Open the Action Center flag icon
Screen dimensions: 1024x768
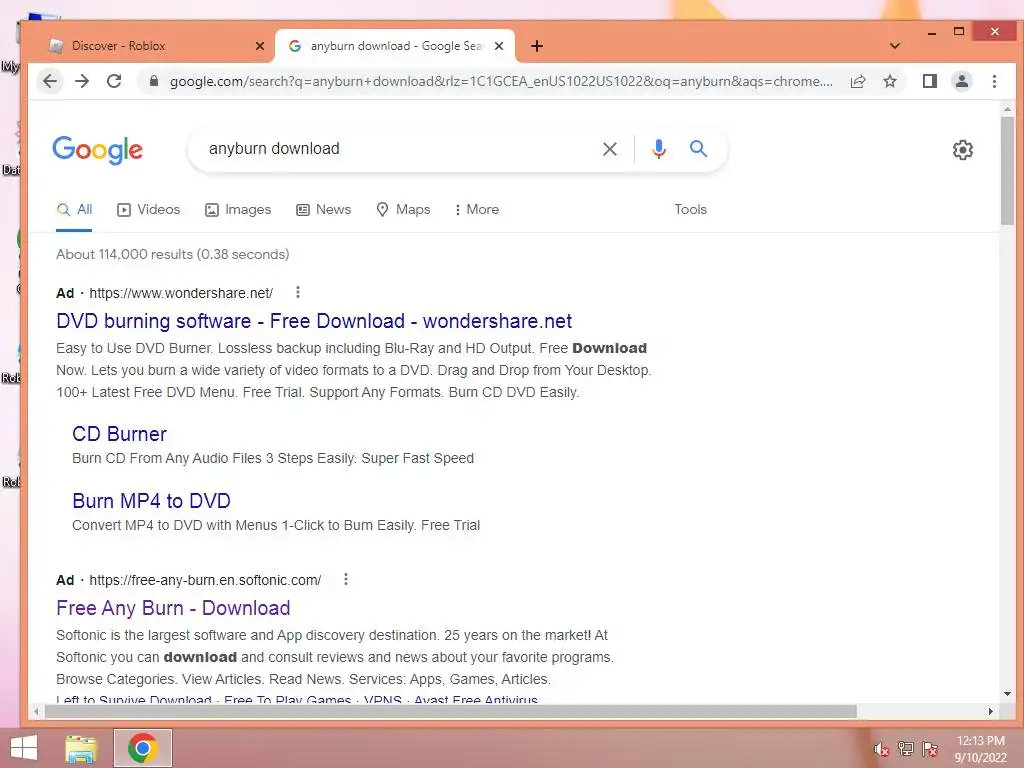point(929,749)
